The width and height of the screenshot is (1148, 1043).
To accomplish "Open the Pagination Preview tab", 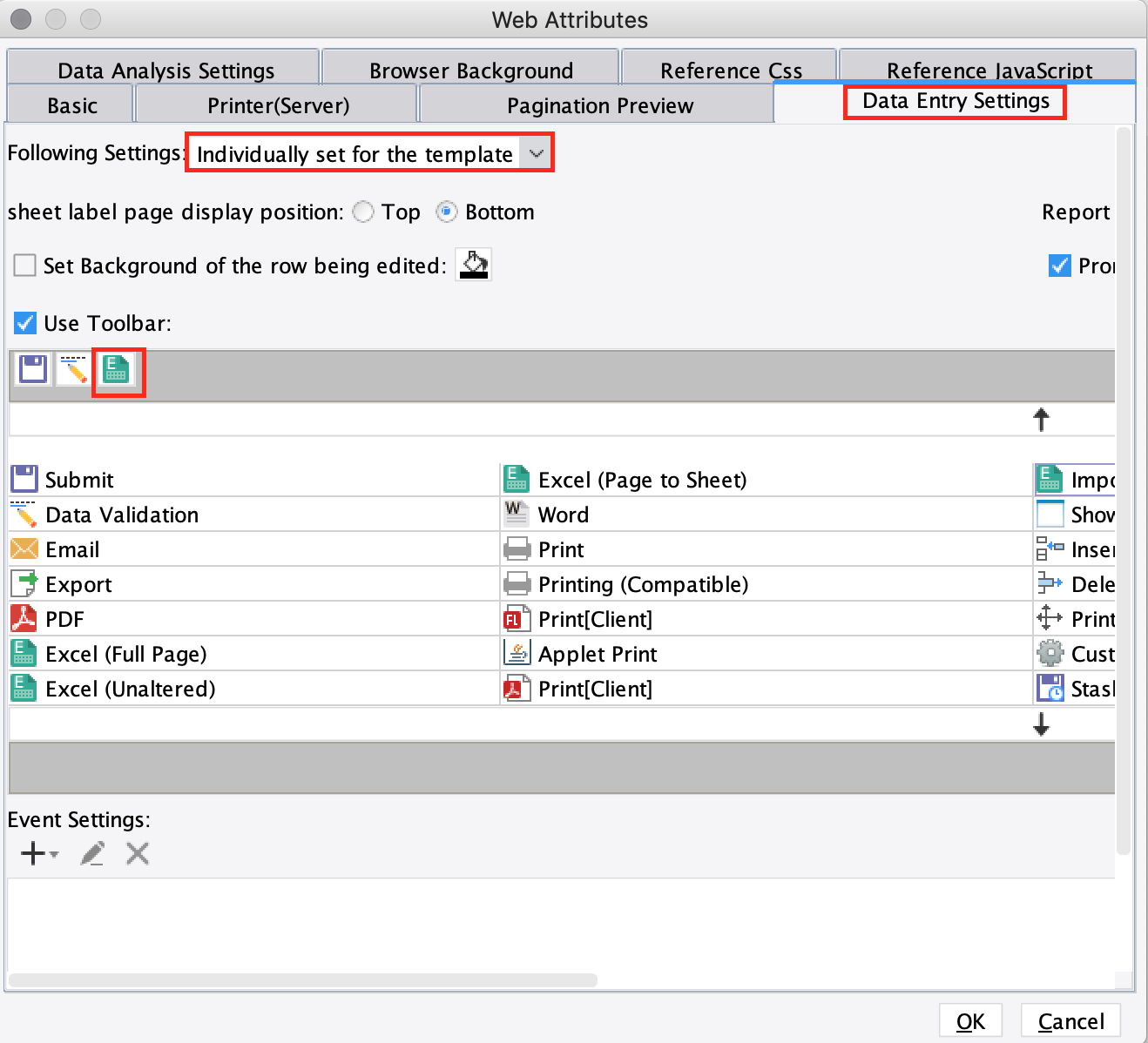I will [x=598, y=104].
